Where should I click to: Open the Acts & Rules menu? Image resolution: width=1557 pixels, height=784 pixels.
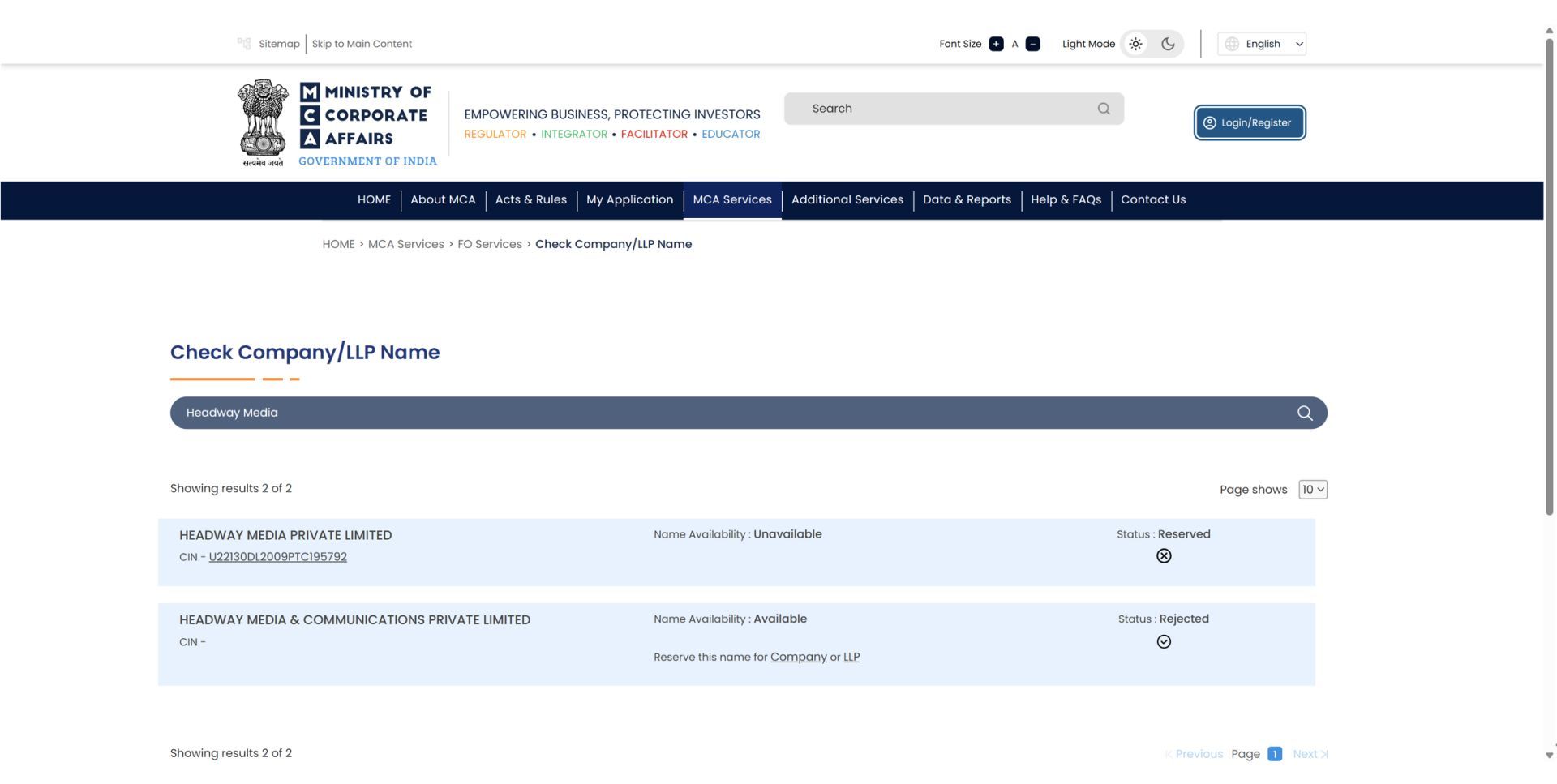531,199
